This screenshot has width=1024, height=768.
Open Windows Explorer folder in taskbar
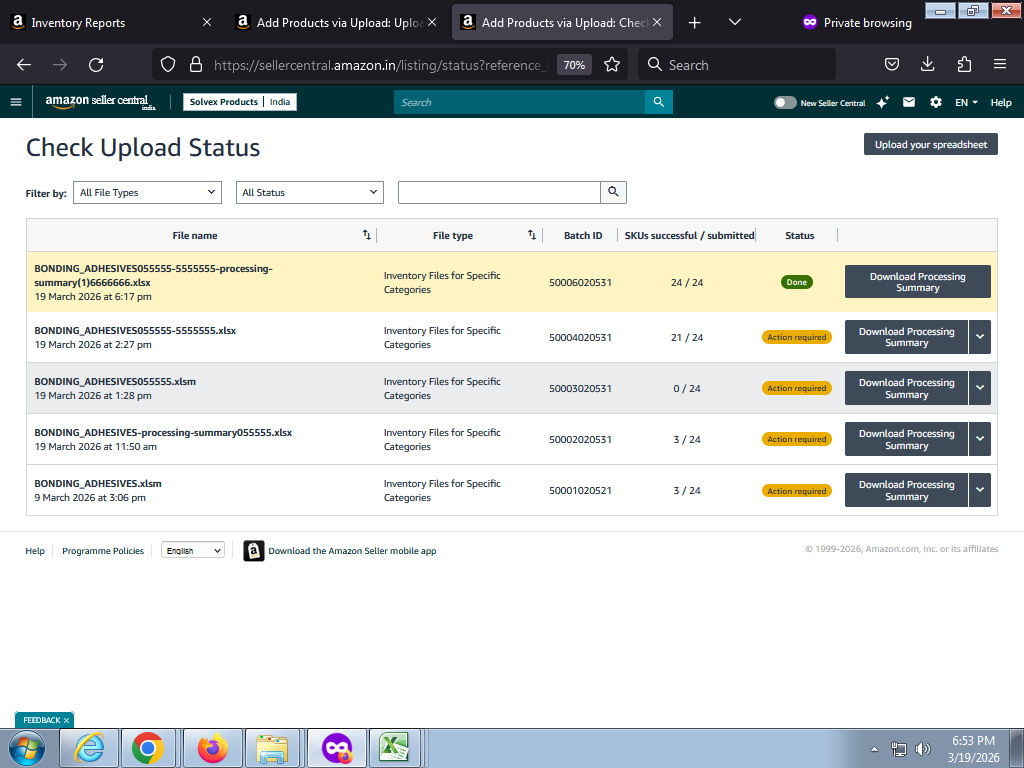pos(272,748)
